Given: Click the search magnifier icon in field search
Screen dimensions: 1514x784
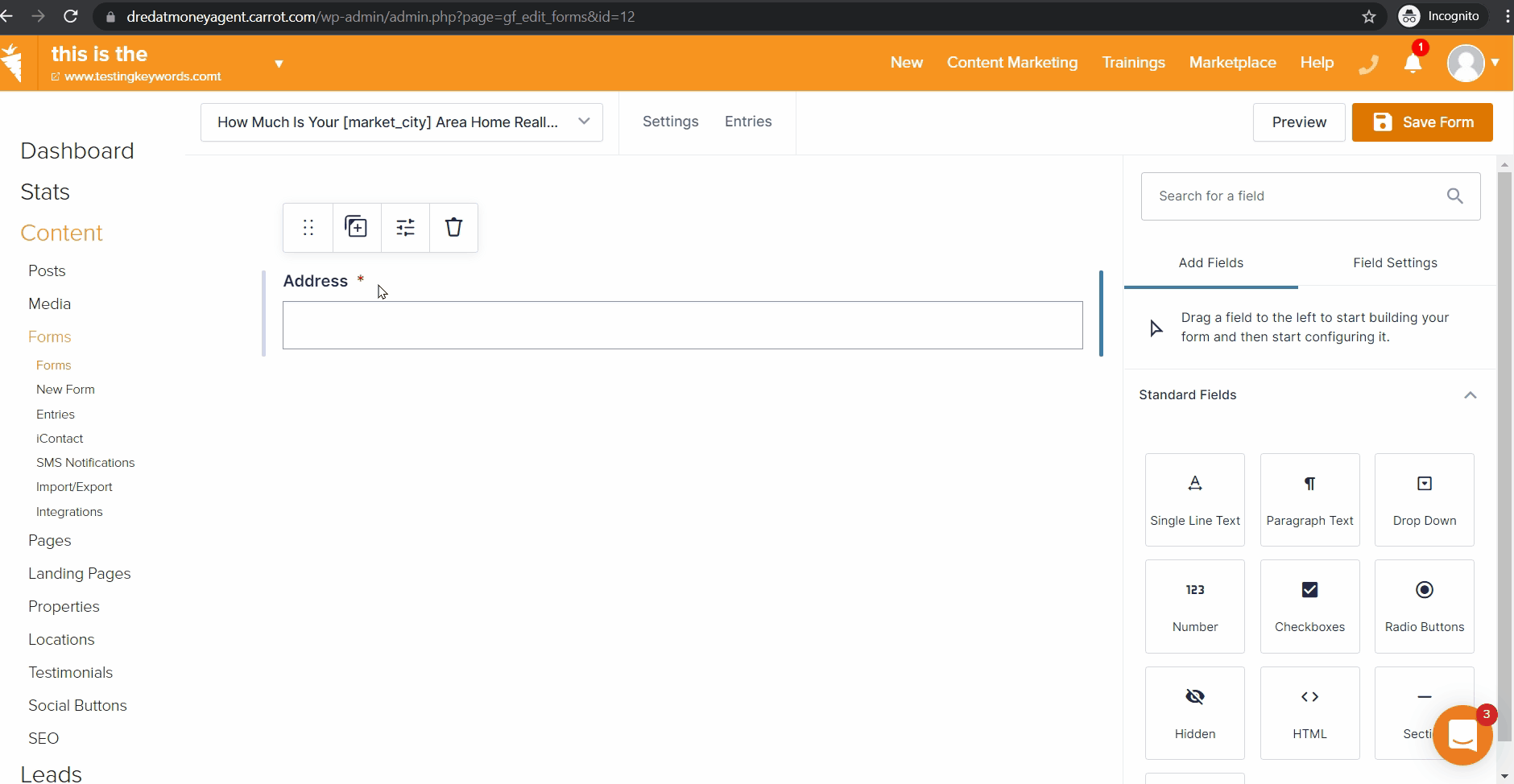Looking at the screenshot, I should tap(1454, 196).
